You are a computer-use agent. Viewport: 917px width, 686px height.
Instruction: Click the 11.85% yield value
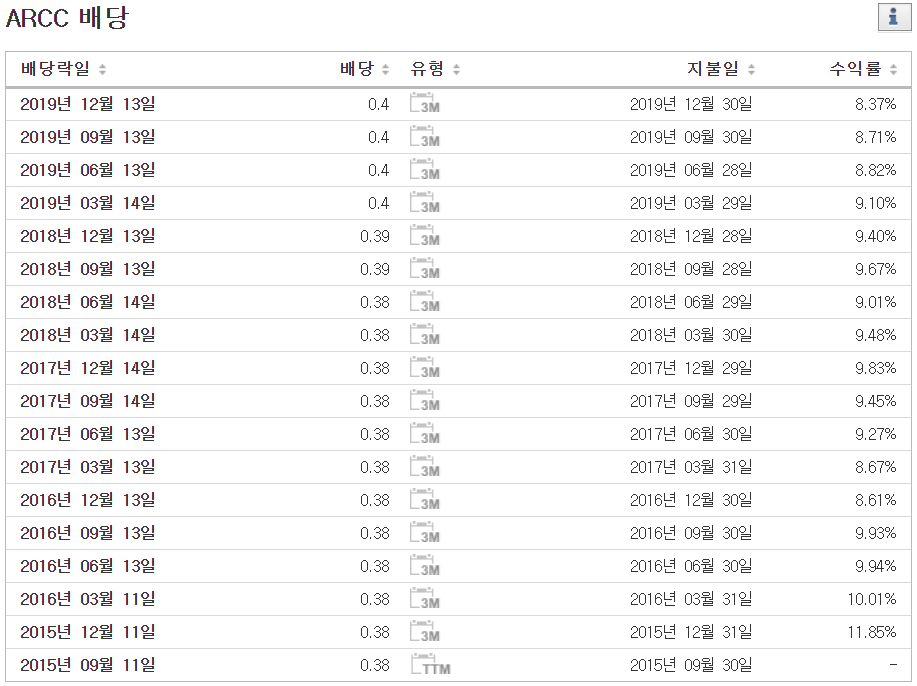[x=872, y=632]
